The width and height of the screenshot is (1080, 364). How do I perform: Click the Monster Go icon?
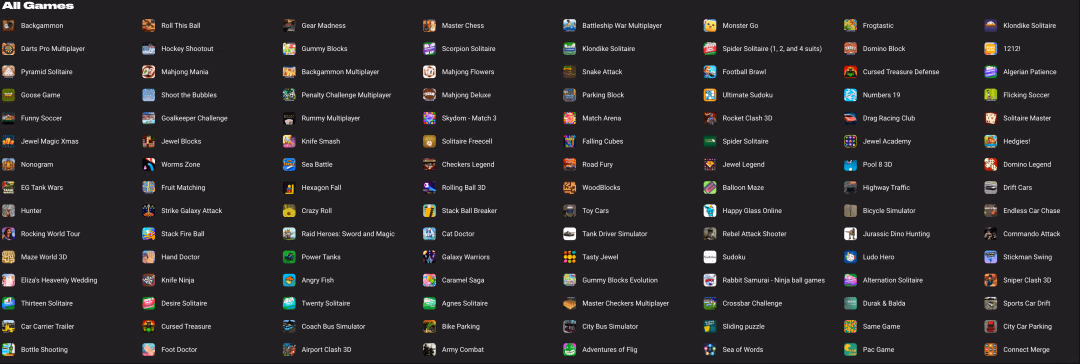(x=710, y=26)
